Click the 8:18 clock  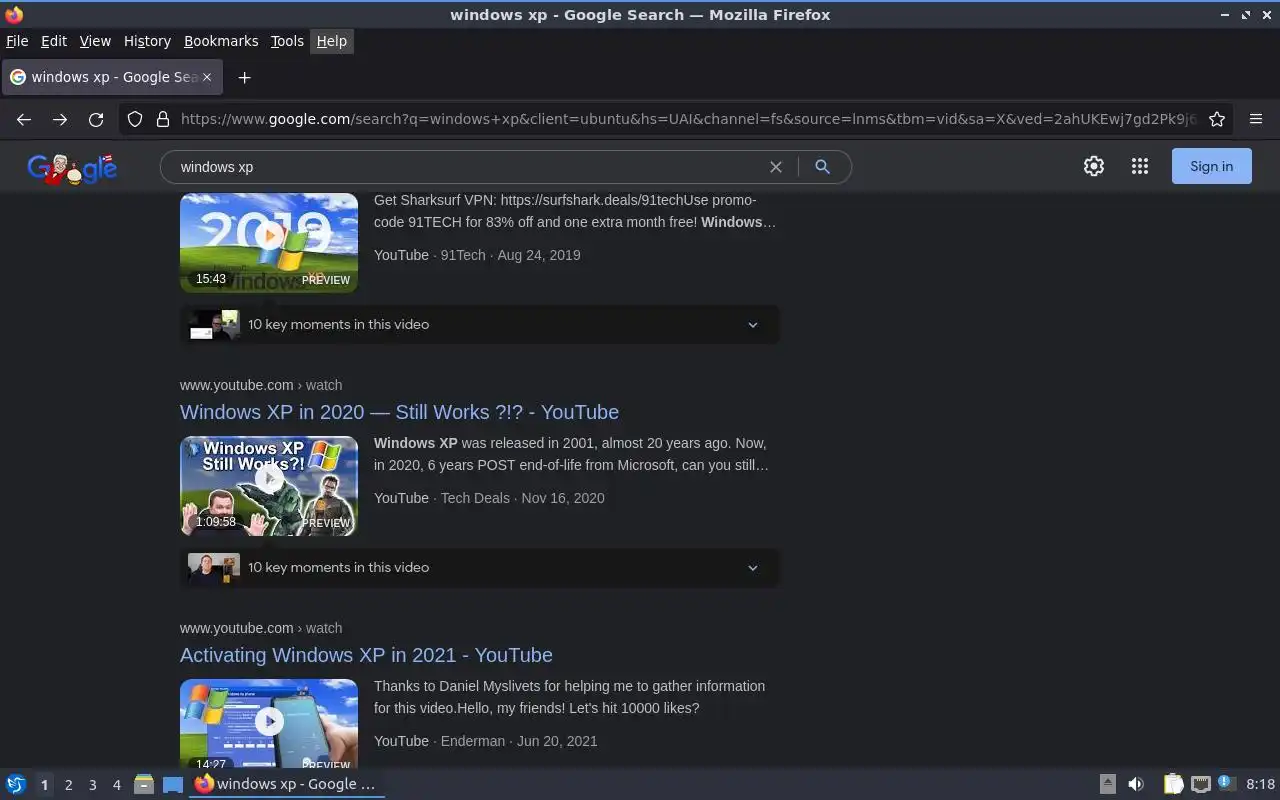click(x=1261, y=784)
